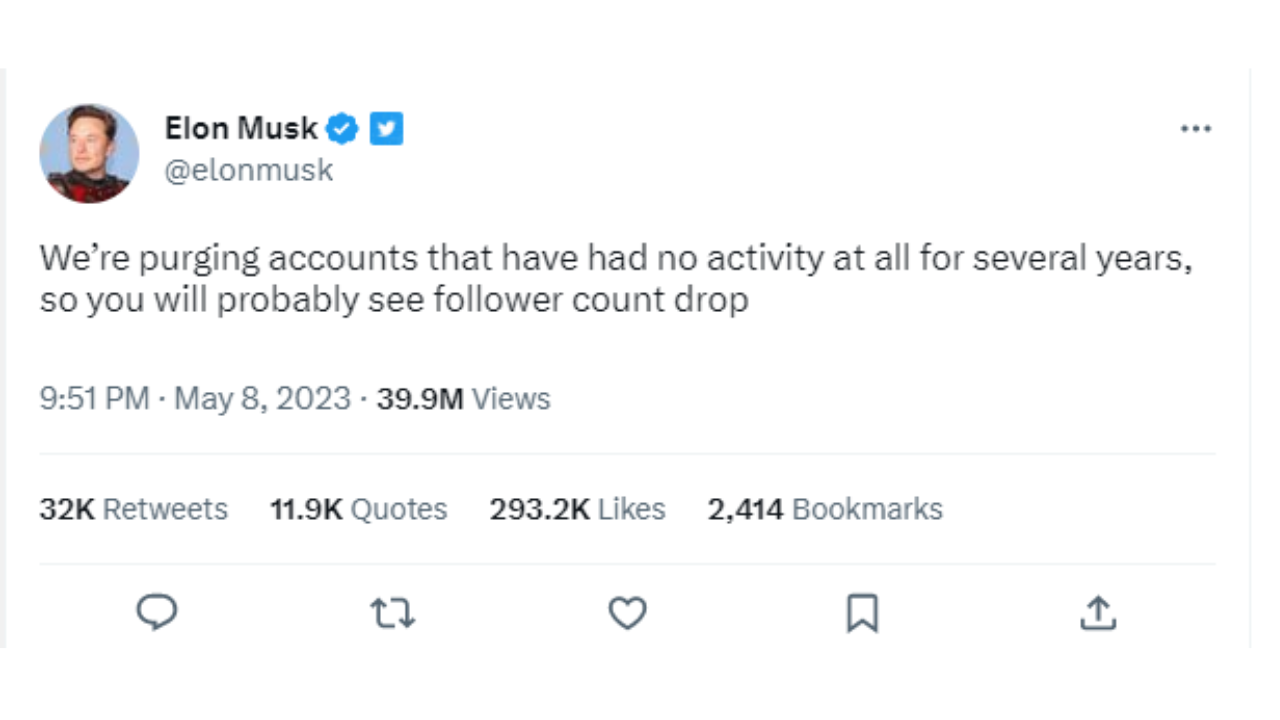This screenshot has width=1280, height=720.
Task: Bookmark the tweet with bookmark icon
Action: pyautogui.click(x=862, y=612)
